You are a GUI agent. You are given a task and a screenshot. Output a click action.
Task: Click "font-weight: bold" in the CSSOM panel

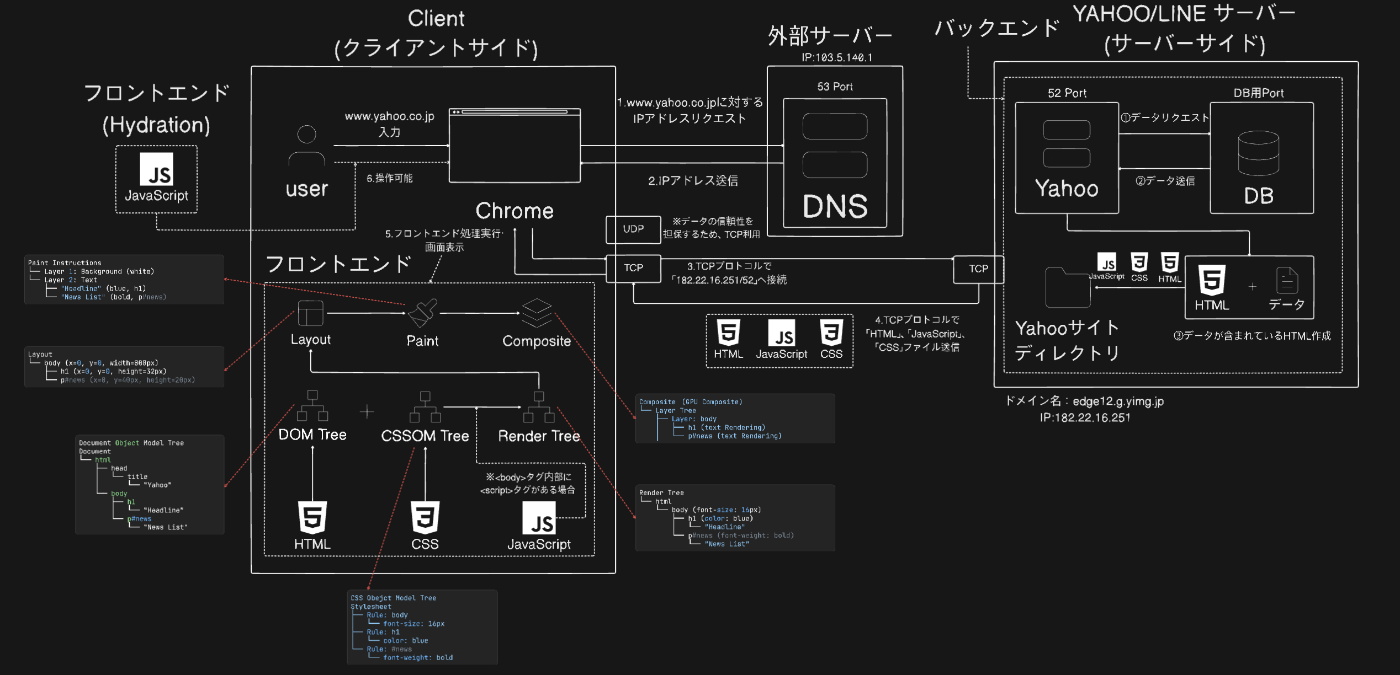pyautogui.click(x=418, y=657)
